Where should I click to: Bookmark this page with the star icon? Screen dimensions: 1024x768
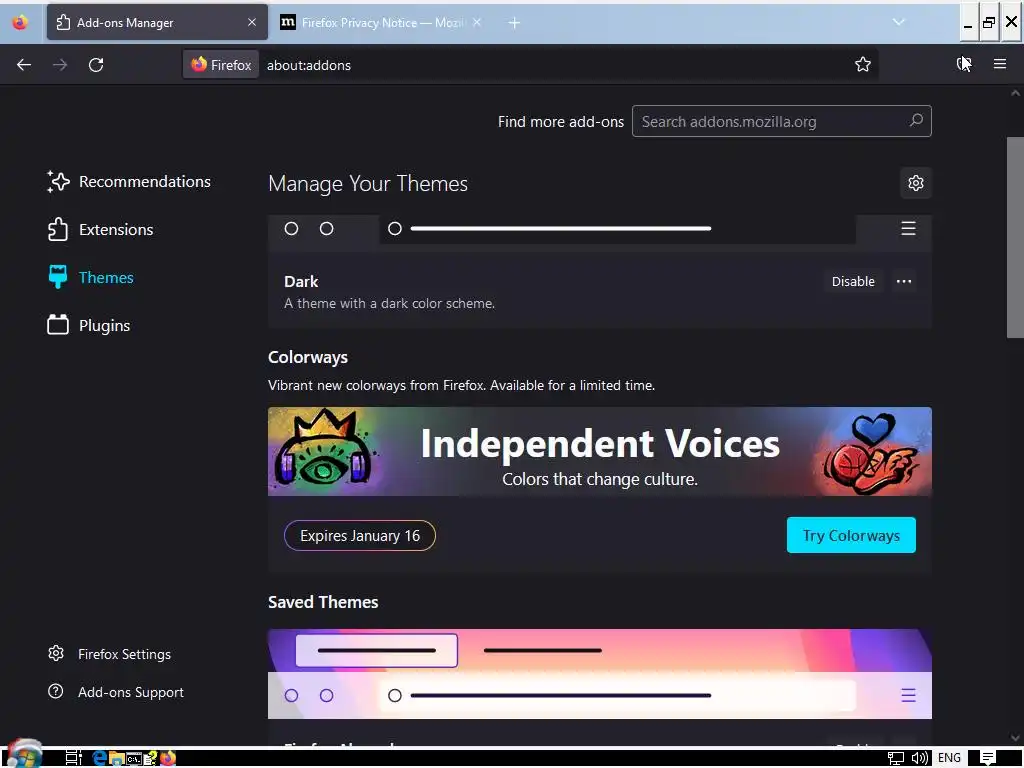click(863, 64)
